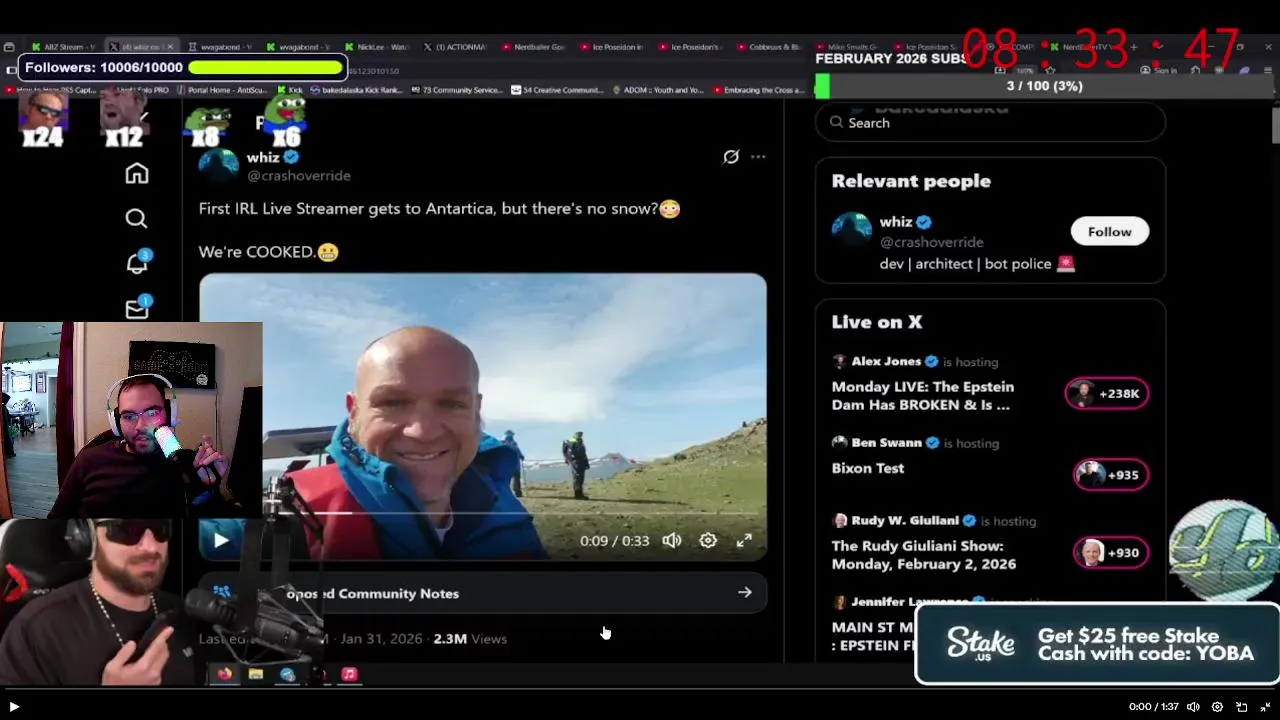Follow whiz in Relevant people
Screen dimensions: 1280x720
point(1109,231)
